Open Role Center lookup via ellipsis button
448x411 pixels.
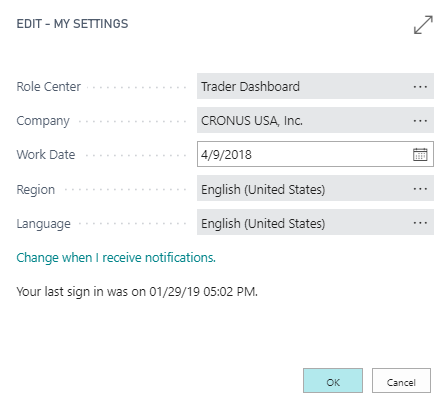pos(420,87)
